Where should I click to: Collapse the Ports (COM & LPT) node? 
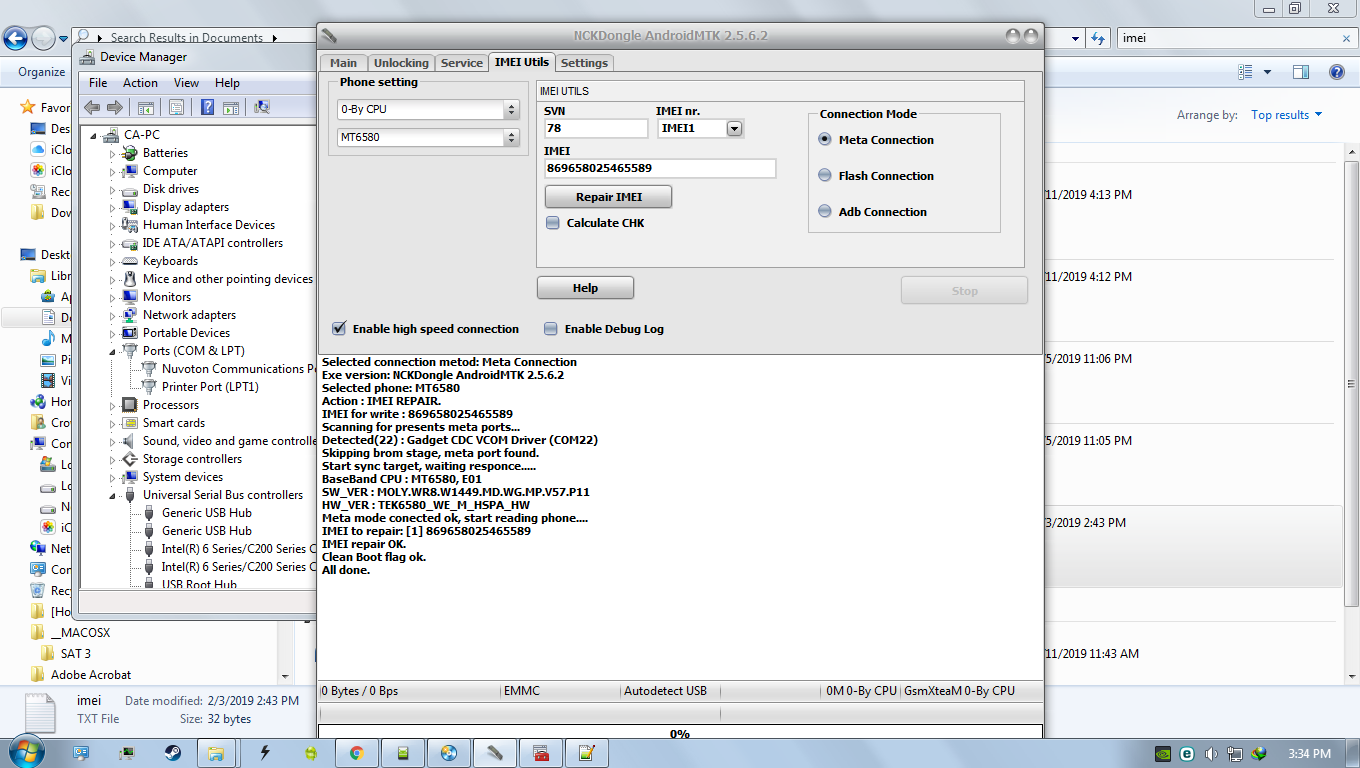[112, 351]
